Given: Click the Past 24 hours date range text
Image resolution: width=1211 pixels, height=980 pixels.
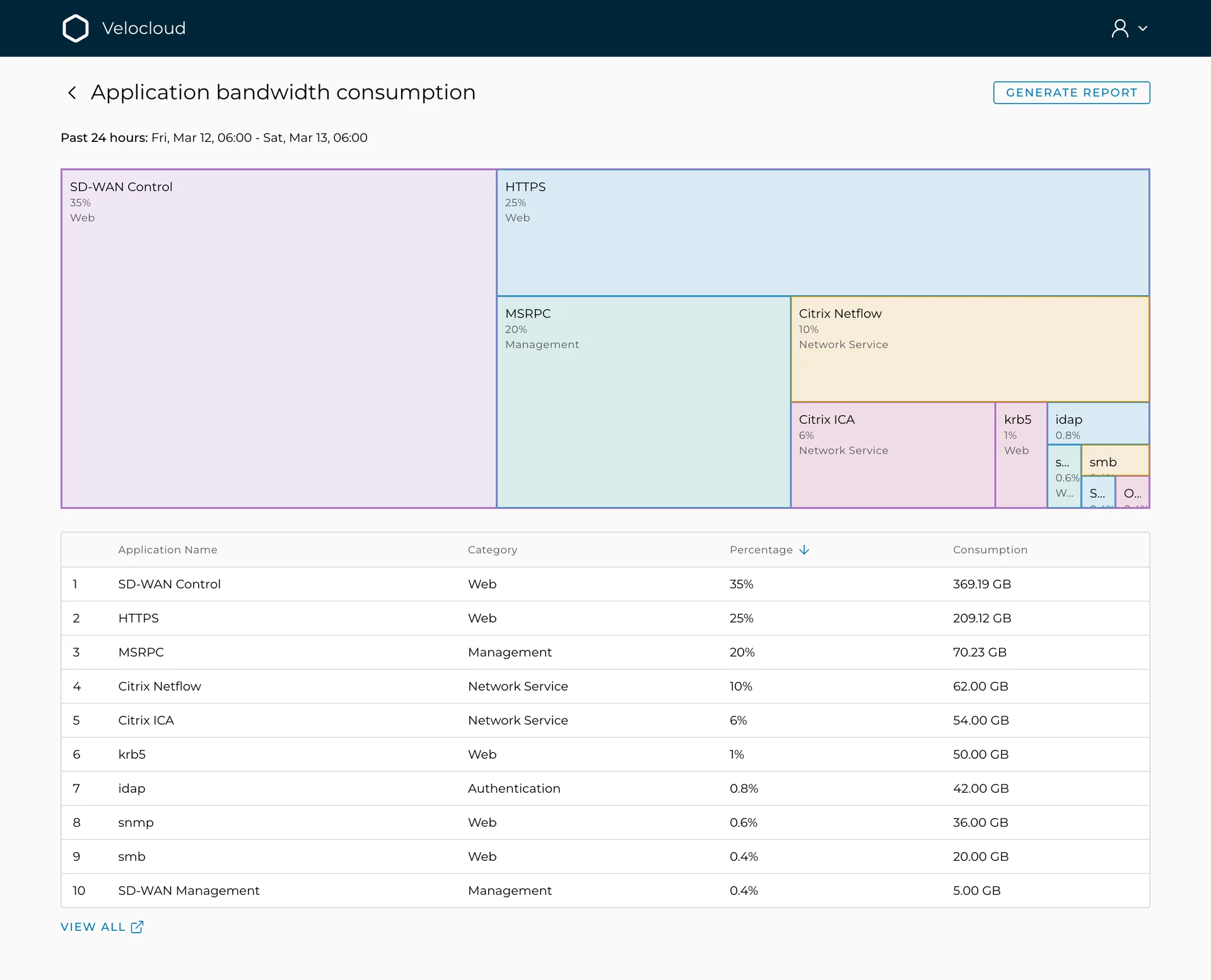Looking at the screenshot, I should [x=214, y=137].
